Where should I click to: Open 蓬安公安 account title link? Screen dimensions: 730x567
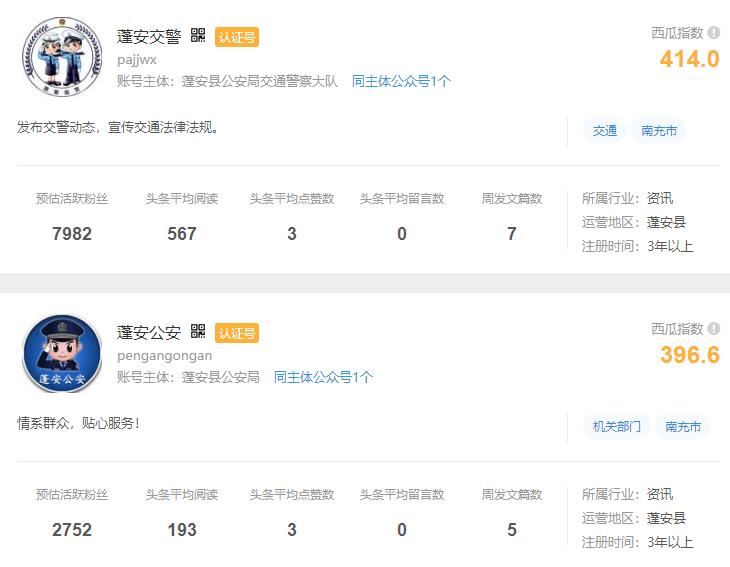(x=149, y=333)
